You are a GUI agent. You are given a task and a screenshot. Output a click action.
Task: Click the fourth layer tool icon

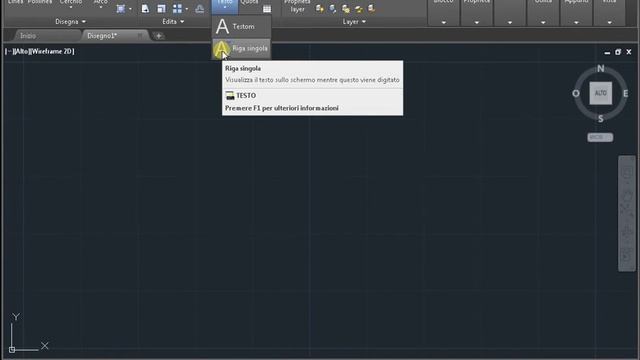click(359, 9)
